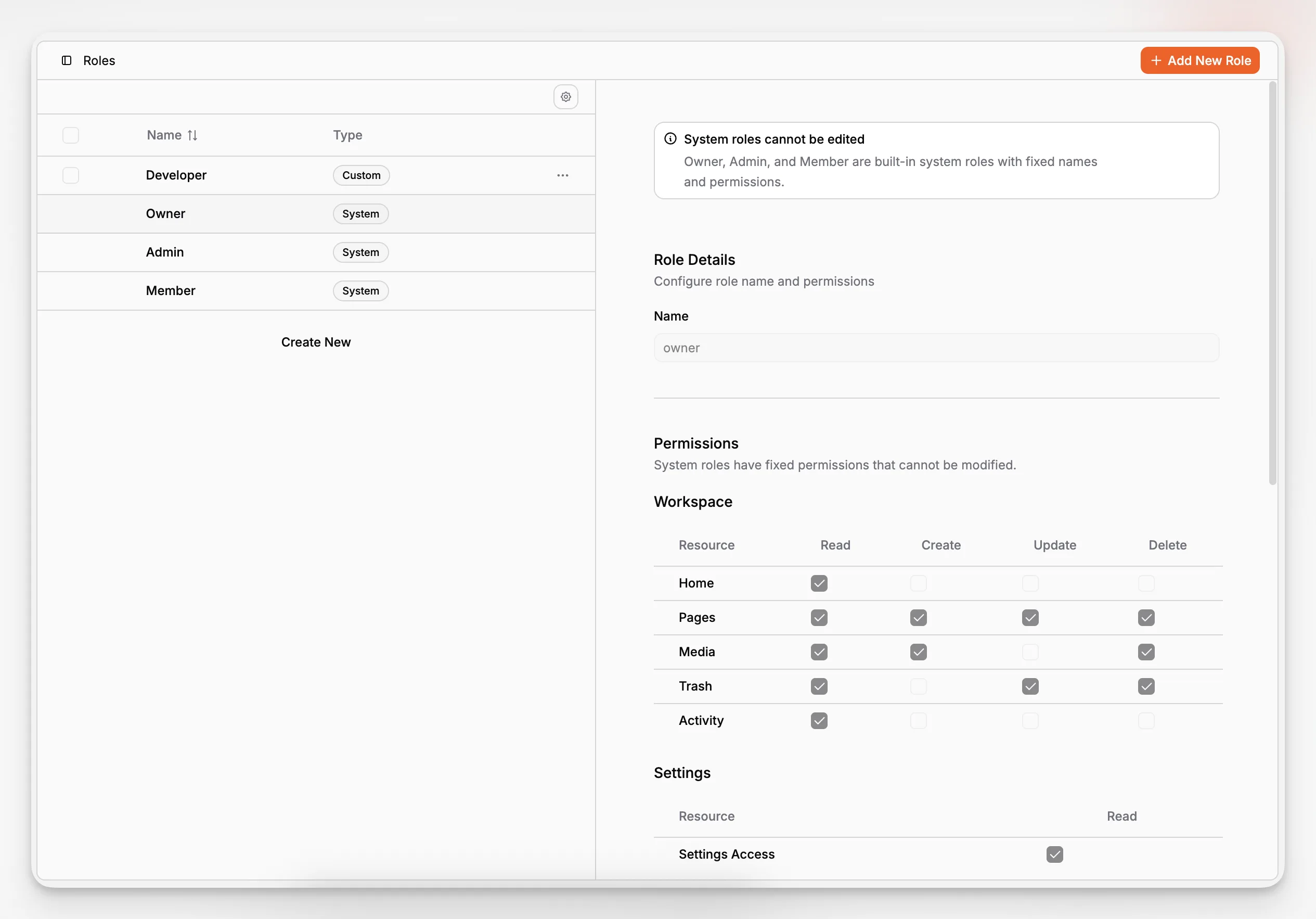The image size is (1316, 919).
Task: Select the Owner role row
Action: (316, 214)
